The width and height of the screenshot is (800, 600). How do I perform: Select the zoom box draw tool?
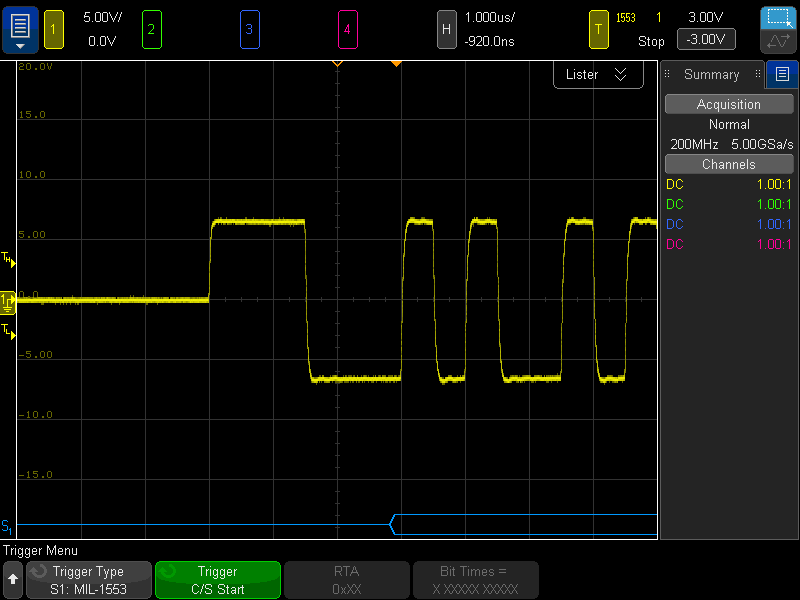(x=778, y=18)
